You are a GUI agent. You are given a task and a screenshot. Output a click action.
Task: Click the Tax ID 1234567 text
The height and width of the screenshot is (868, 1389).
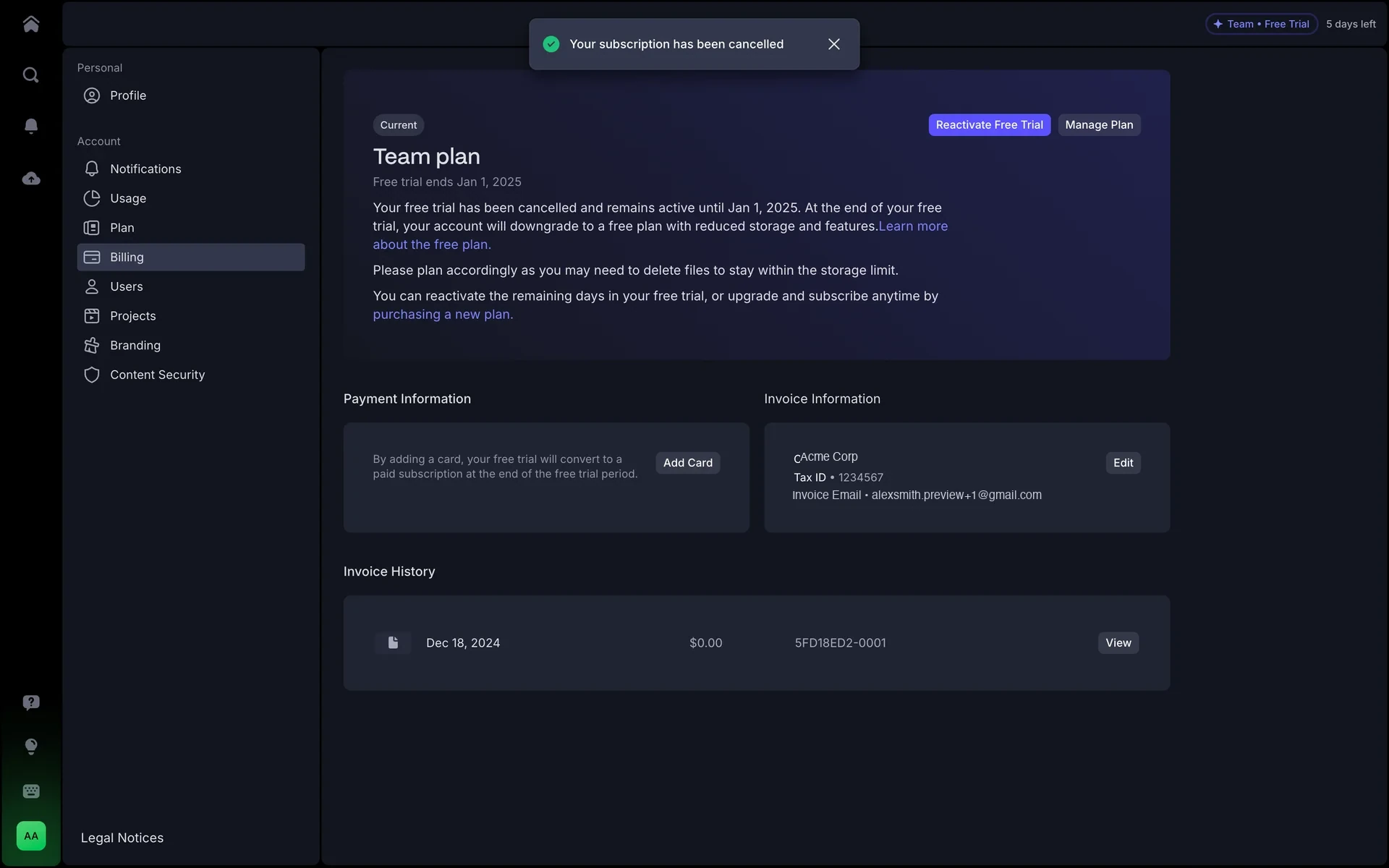[838, 477]
